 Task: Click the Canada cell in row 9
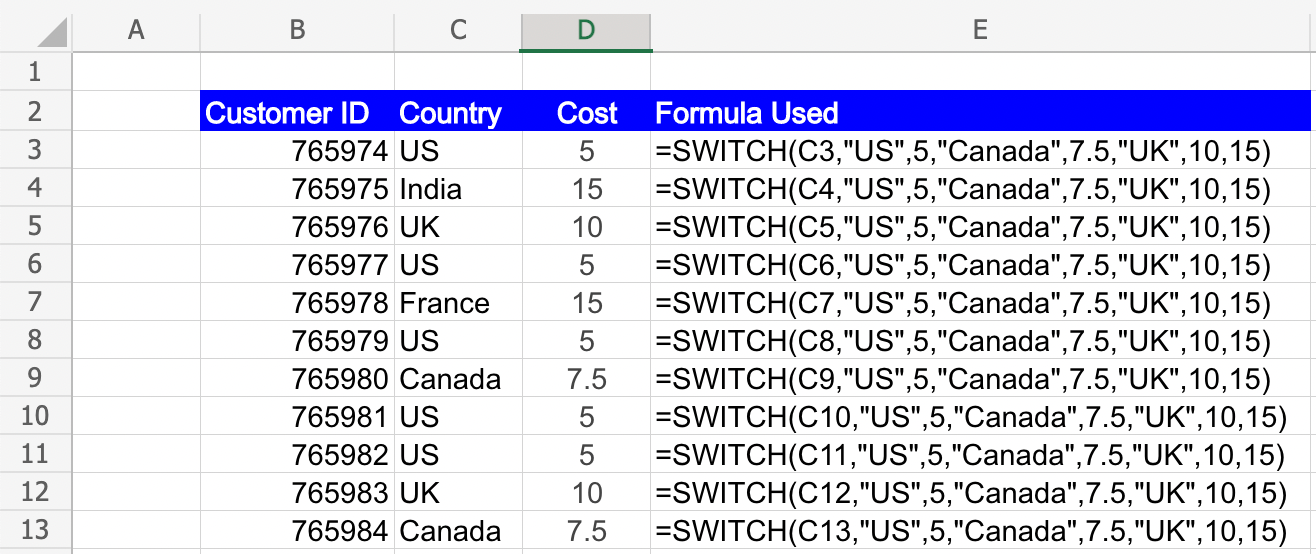pyautogui.click(x=458, y=378)
